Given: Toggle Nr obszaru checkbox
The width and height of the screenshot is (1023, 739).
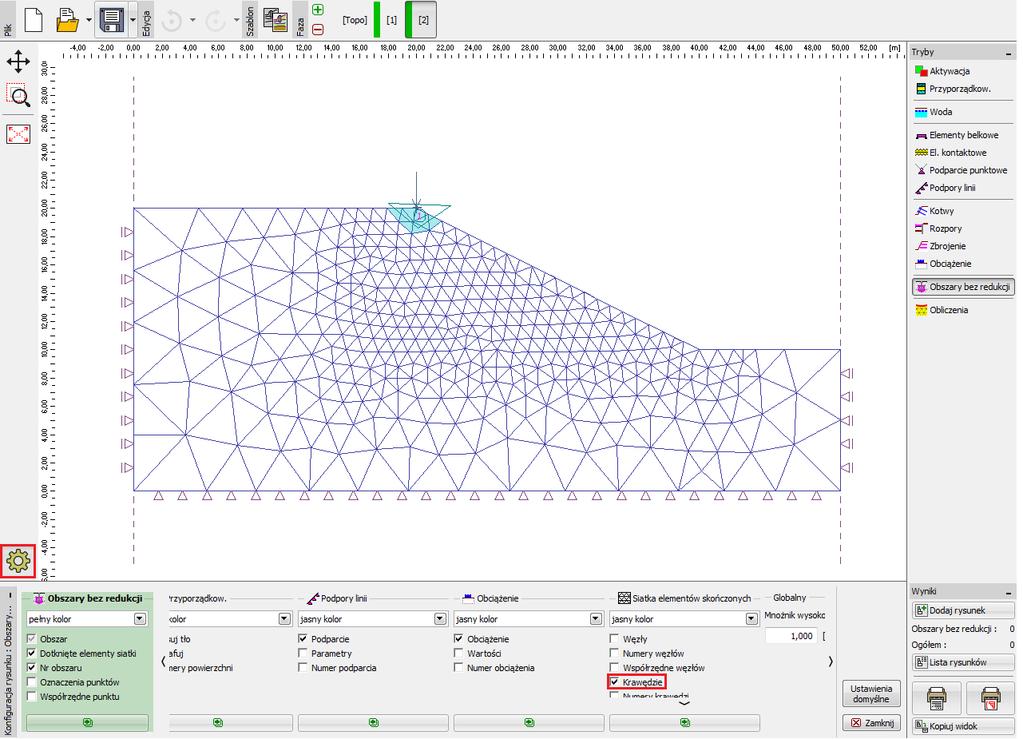Looking at the screenshot, I should [x=31, y=668].
